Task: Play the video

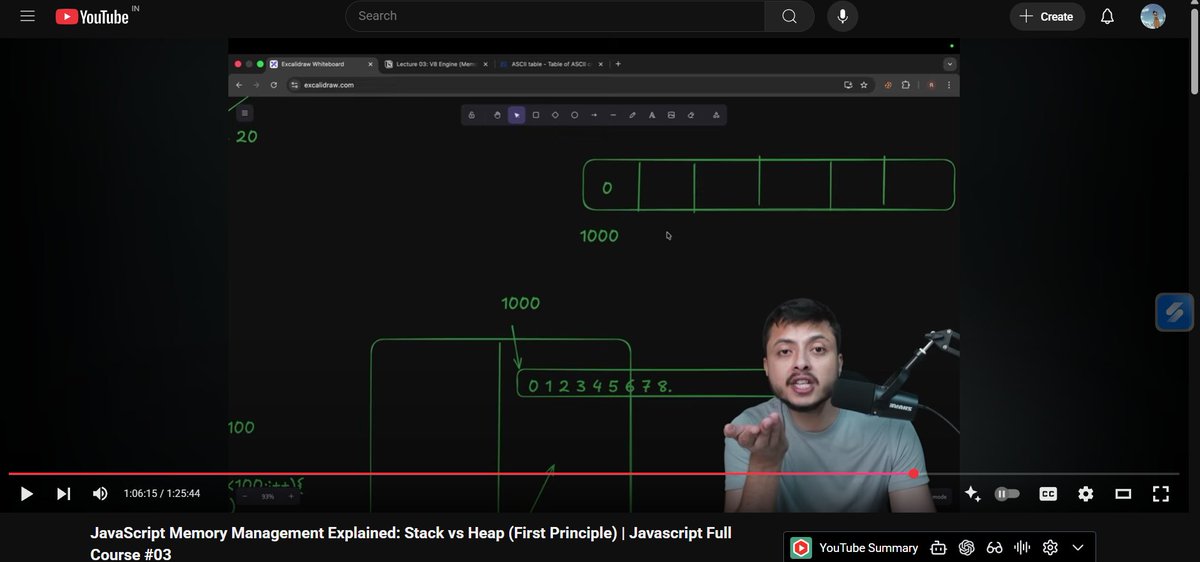Action: tap(27, 494)
